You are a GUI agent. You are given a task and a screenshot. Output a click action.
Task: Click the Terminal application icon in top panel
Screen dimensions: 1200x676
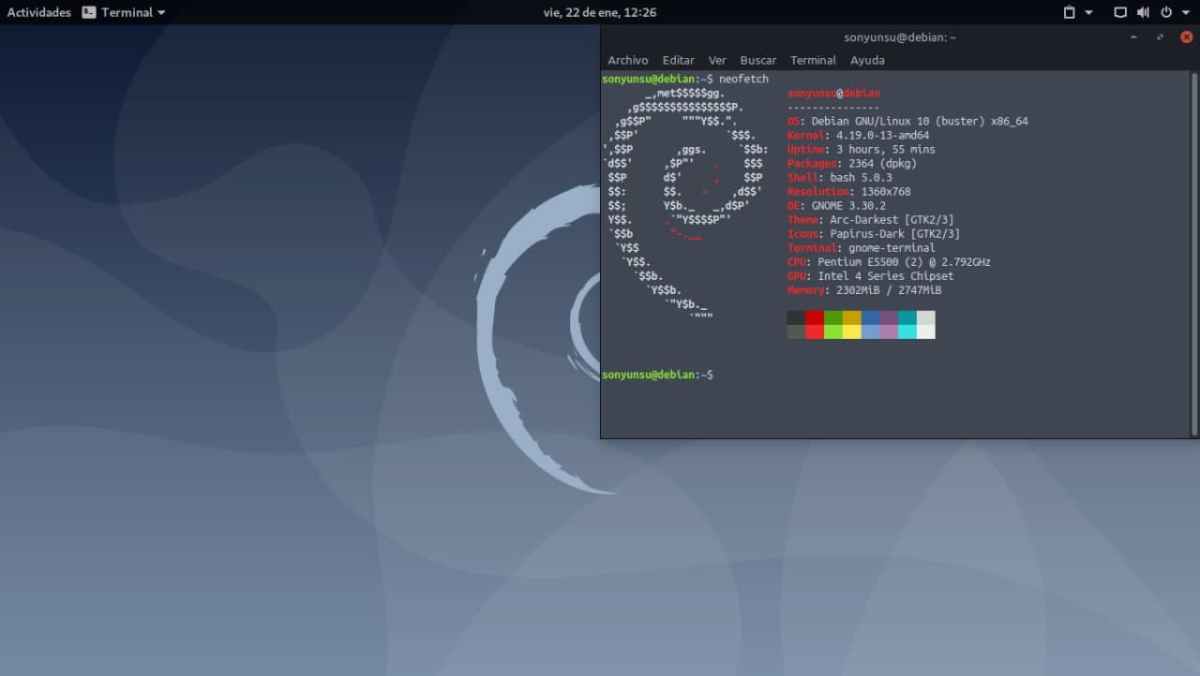click(x=89, y=12)
